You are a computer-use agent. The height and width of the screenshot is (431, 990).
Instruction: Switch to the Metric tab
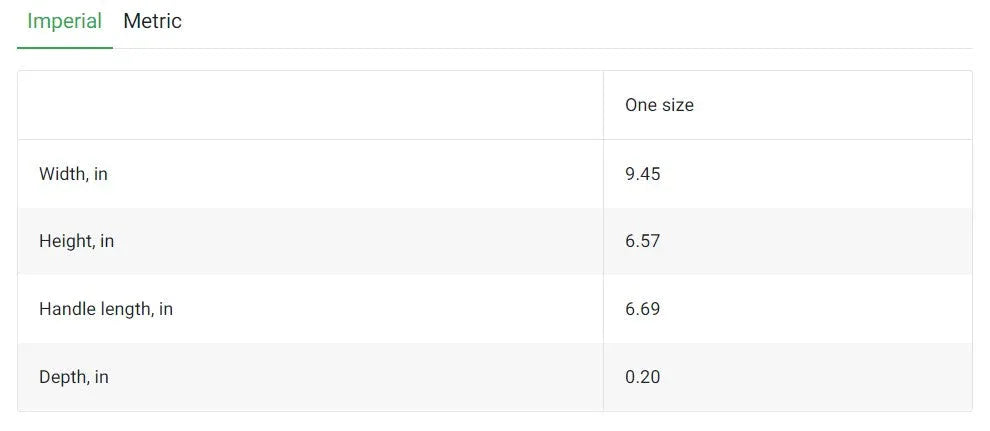152,21
